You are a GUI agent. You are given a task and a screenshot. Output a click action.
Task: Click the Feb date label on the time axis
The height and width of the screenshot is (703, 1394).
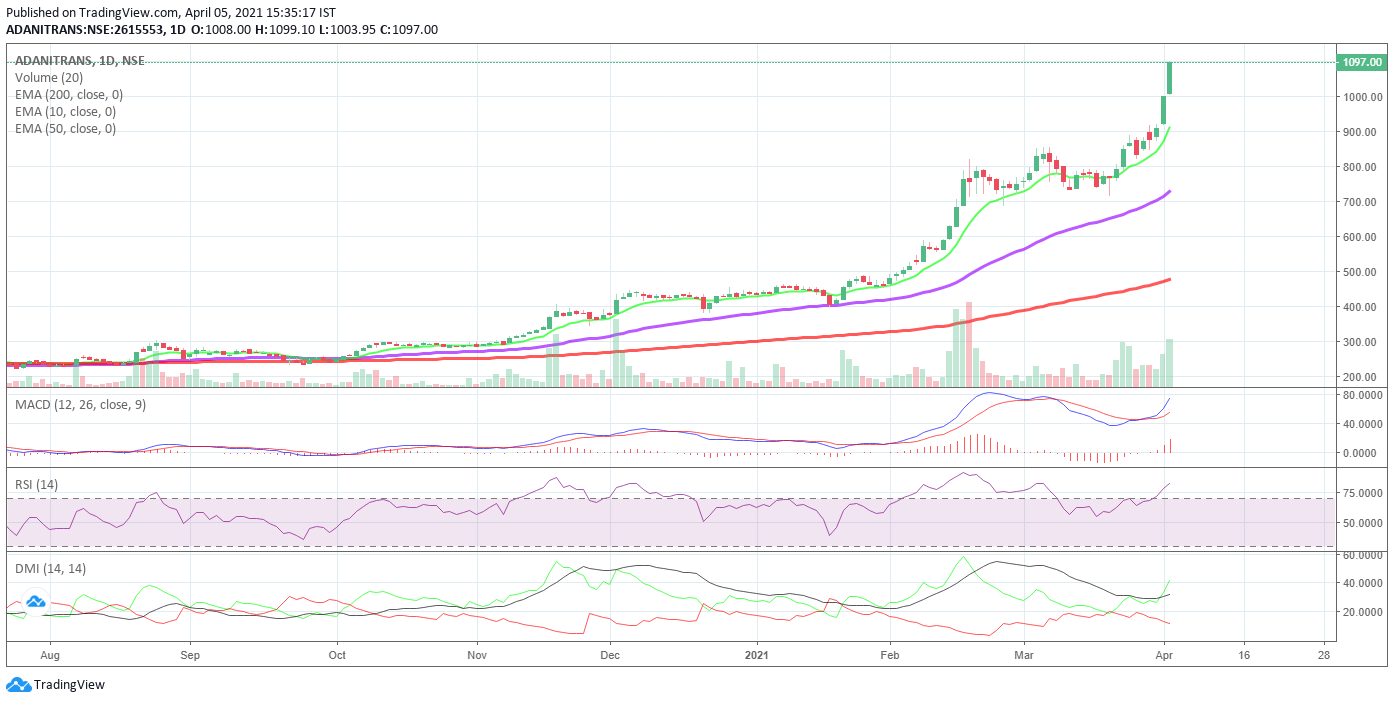click(x=890, y=656)
